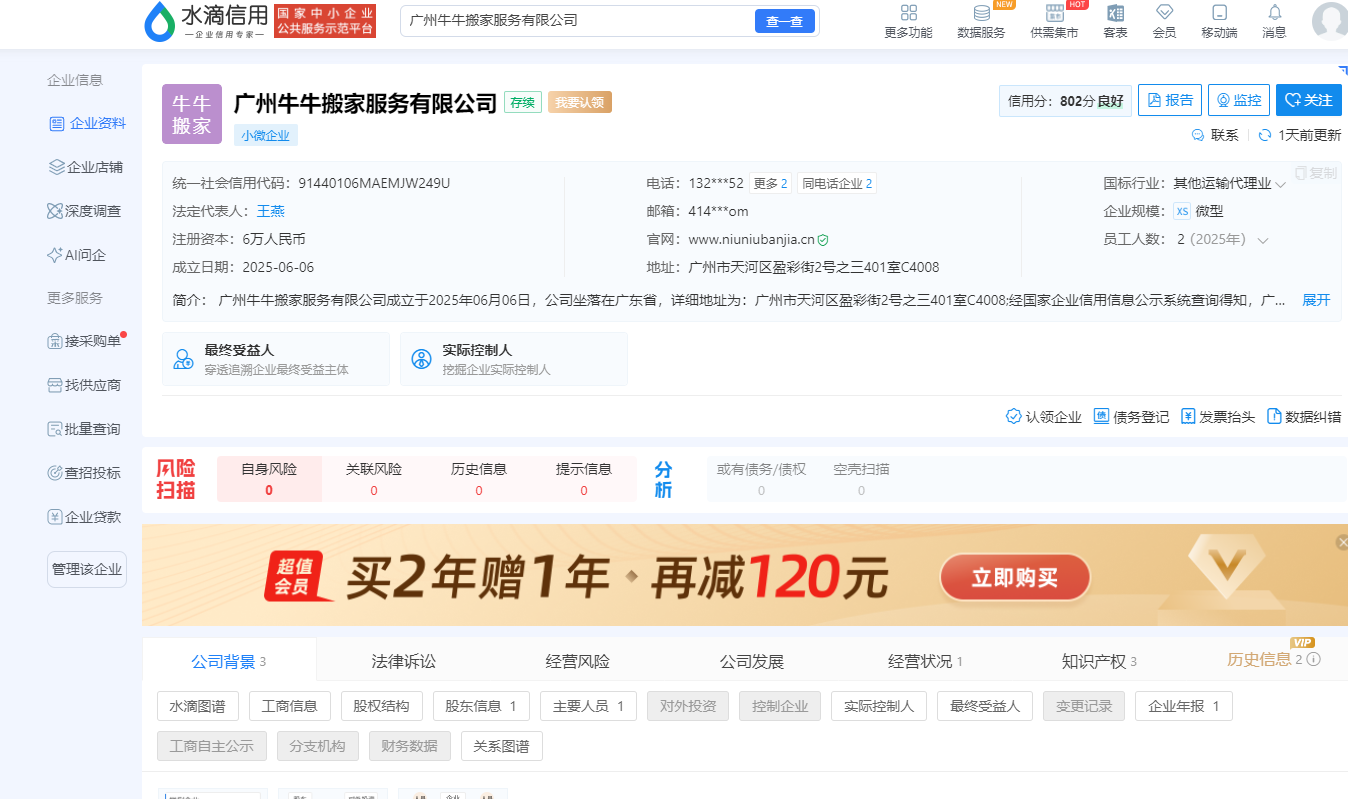Screen dimensions: 1348x799
Task: Click the user avatar
Action: pos(1329,21)
